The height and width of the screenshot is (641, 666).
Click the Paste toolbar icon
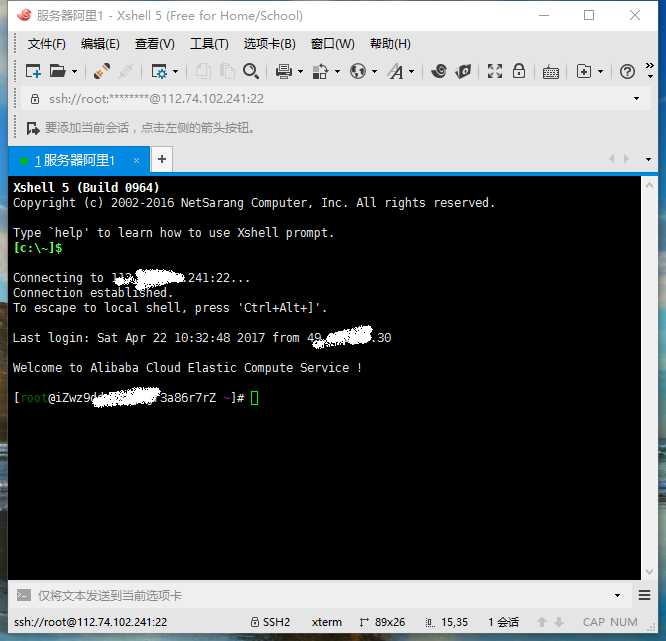coord(227,71)
